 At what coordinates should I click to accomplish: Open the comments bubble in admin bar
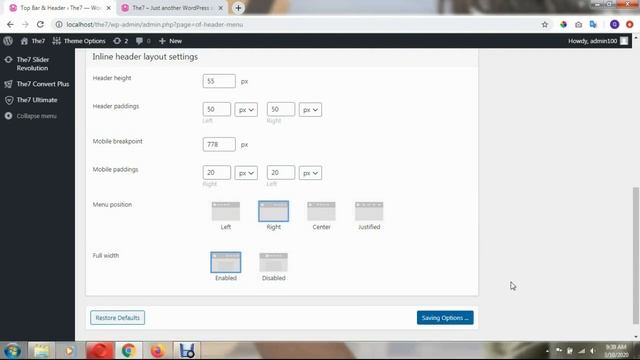143,41
